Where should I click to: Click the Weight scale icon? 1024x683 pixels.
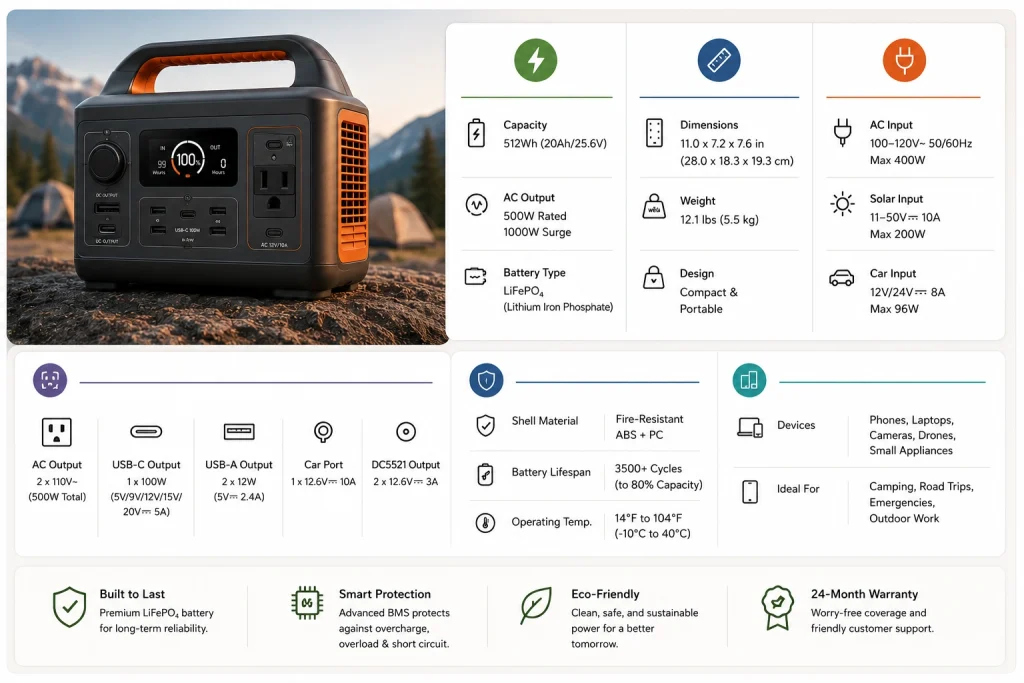click(x=654, y=206)
